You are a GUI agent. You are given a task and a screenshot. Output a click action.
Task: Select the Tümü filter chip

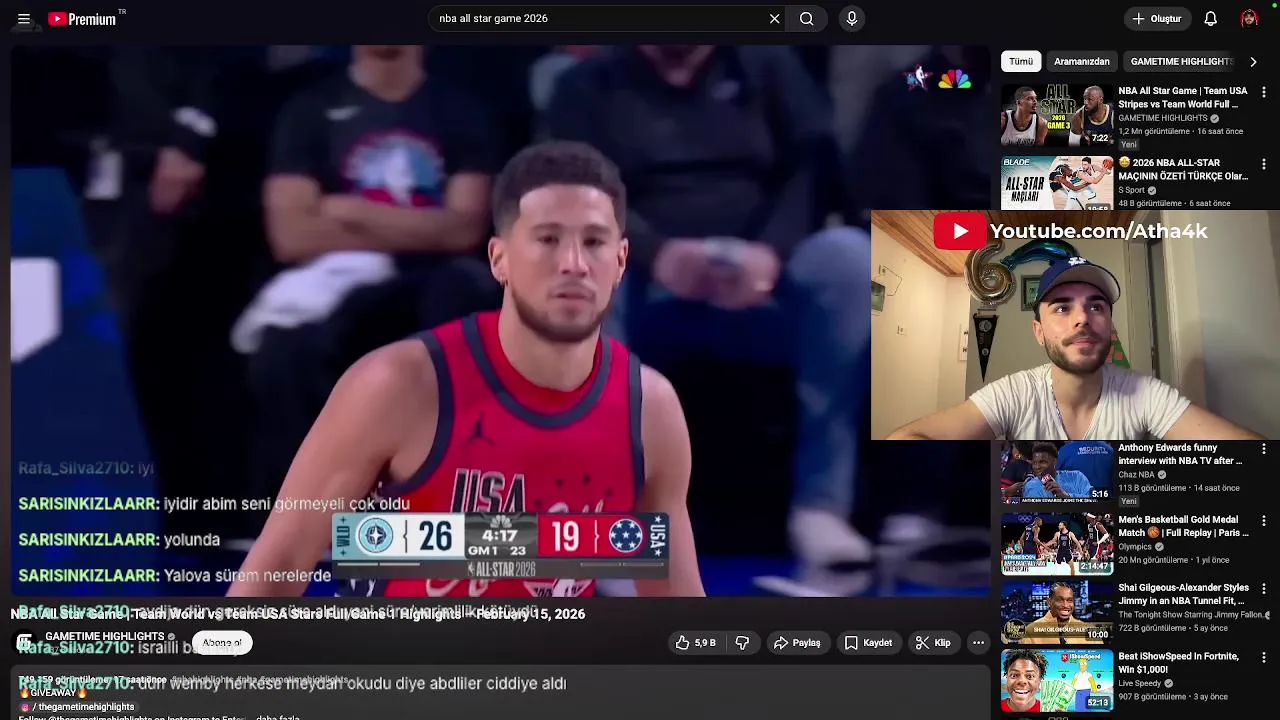[x=1021, y=61]
